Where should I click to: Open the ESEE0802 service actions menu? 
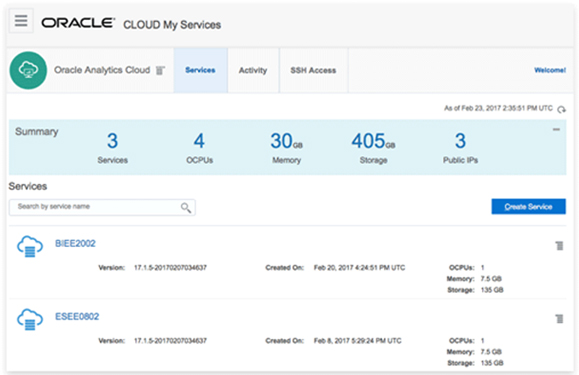pyautogui.click(x=559, y=319)
